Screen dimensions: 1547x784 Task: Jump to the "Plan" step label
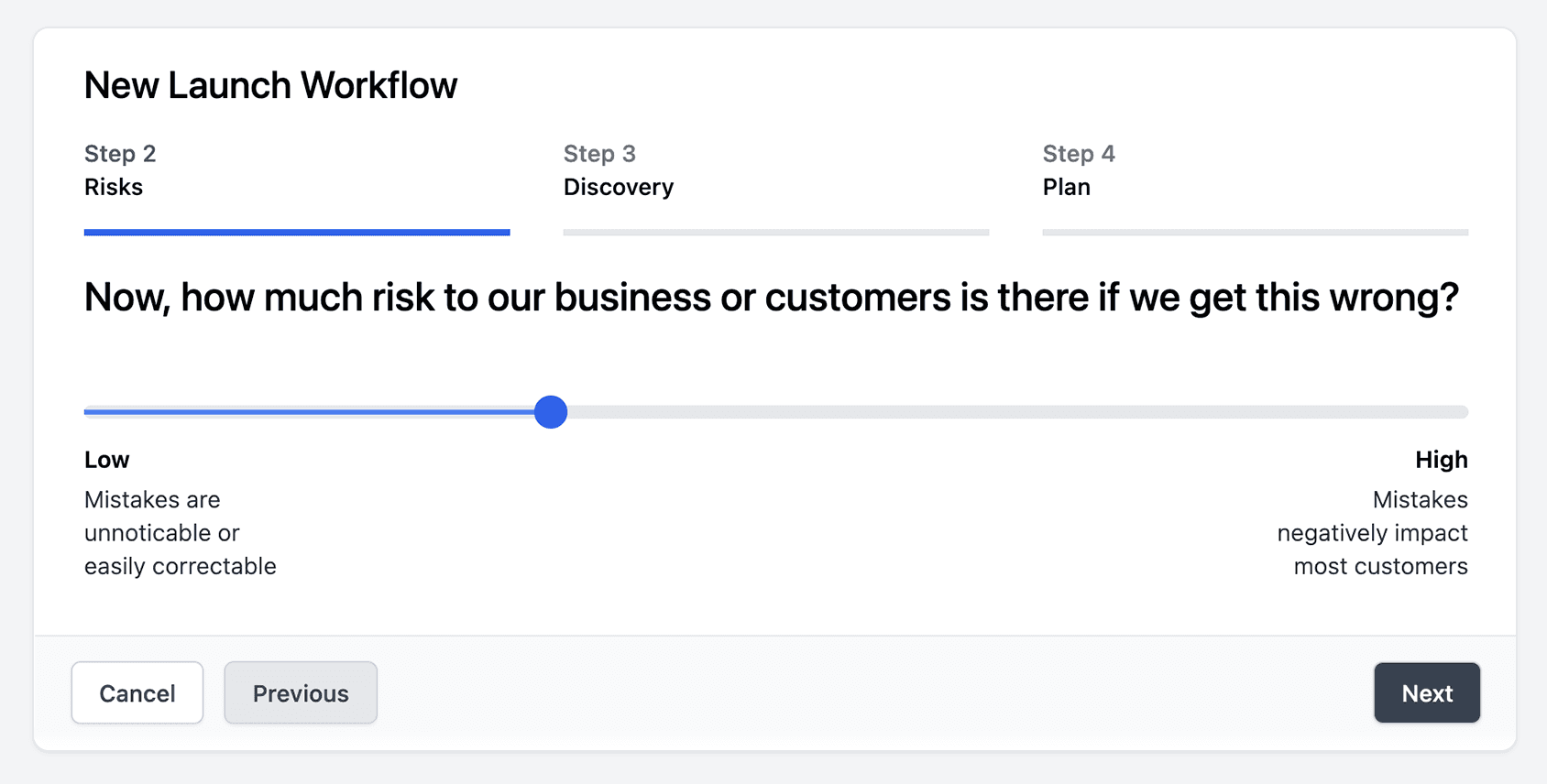tap(1067, 187)
